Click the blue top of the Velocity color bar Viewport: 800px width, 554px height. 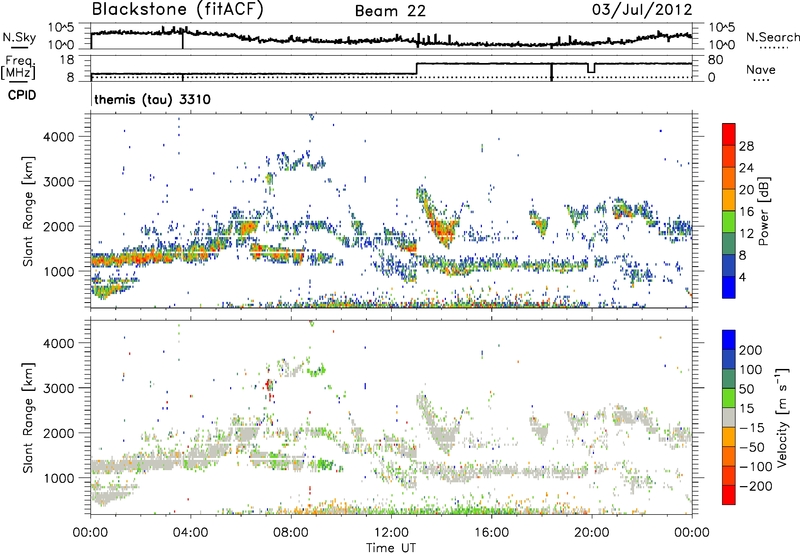[729, 339]
